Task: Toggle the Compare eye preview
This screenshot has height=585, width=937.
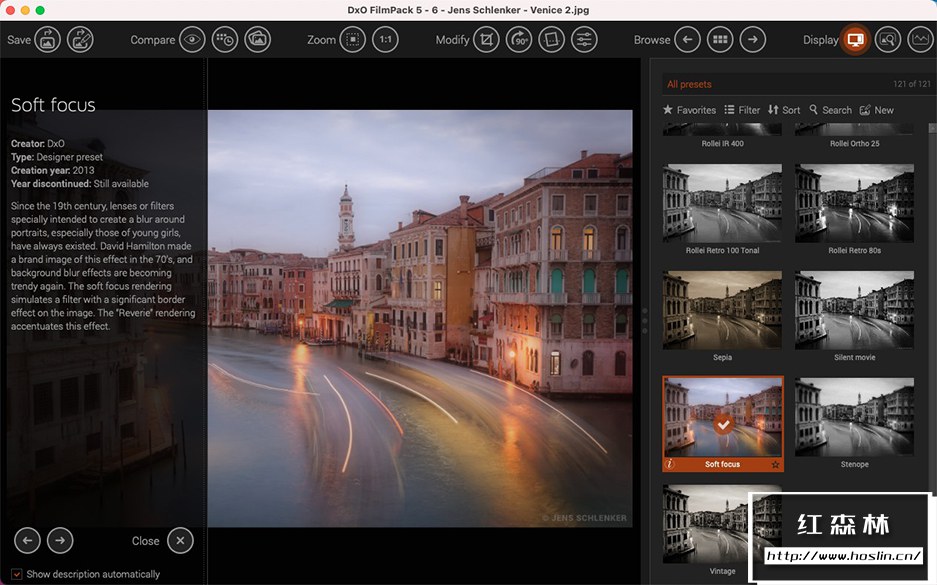Action: point(192,40)
